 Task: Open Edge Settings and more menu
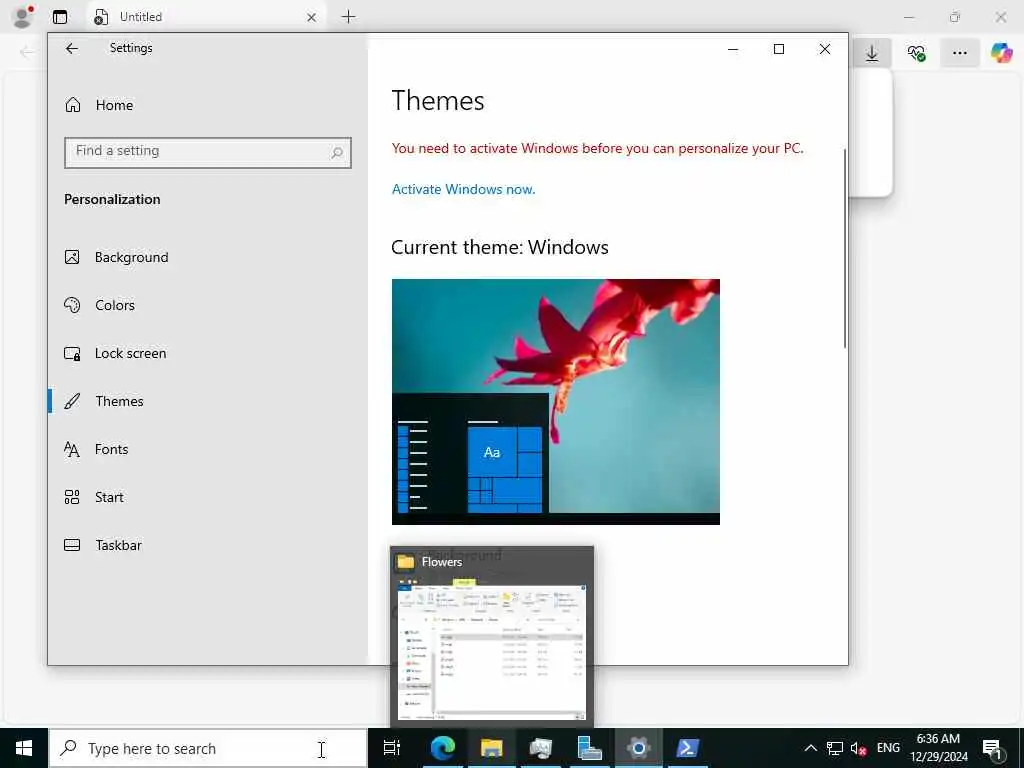(x=959, y=53)
